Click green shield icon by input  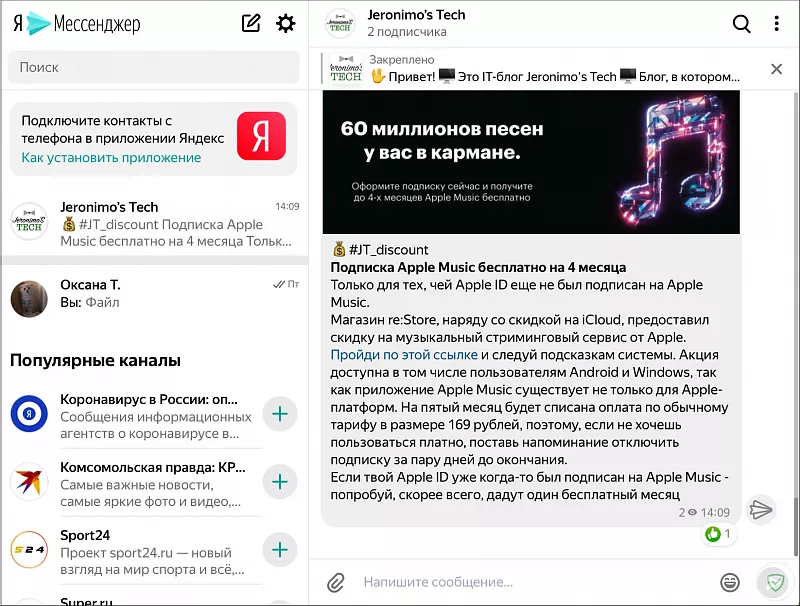click(775, 582)
